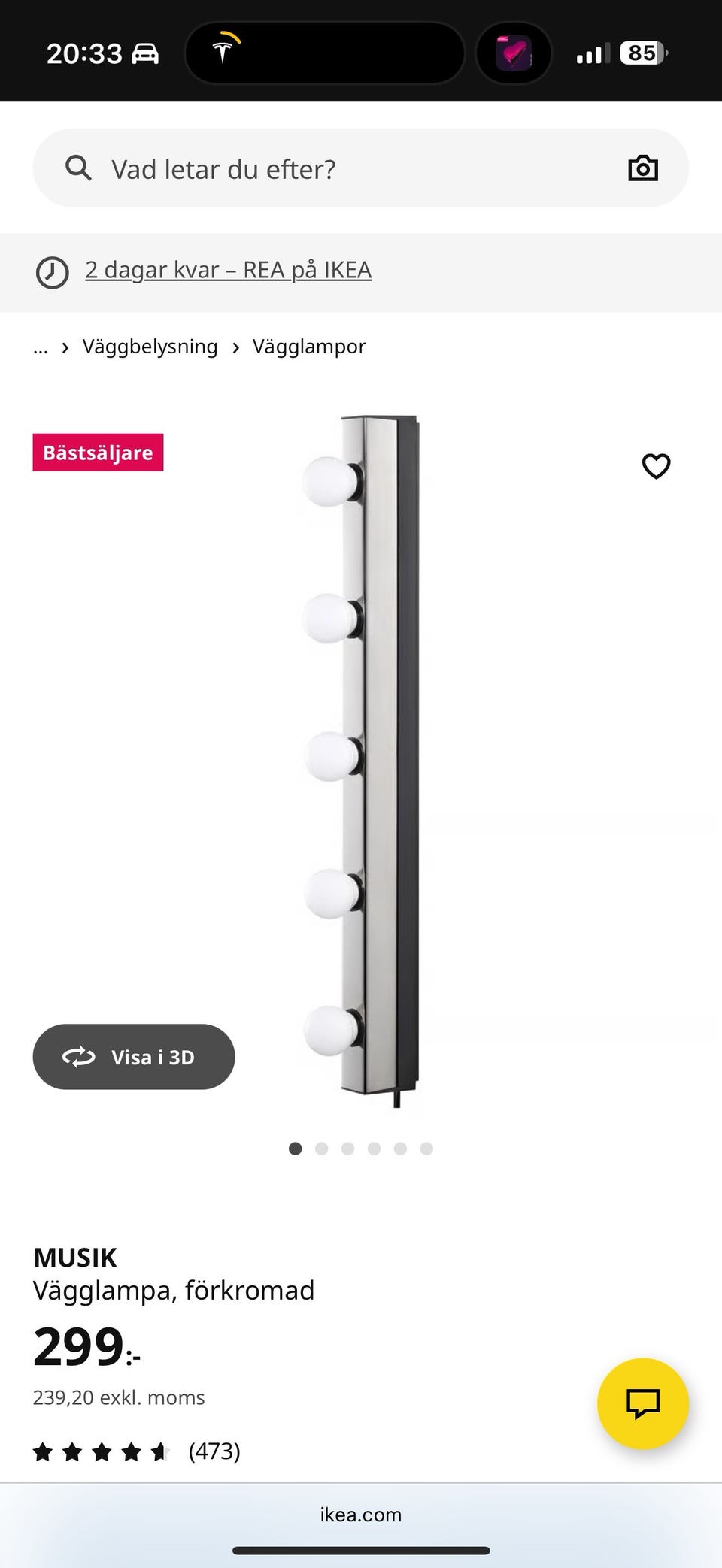Select the second image carousel dot
The width and height of the screenshot is (722, 1568).
pyautogui.click(x=321, y=1148)
